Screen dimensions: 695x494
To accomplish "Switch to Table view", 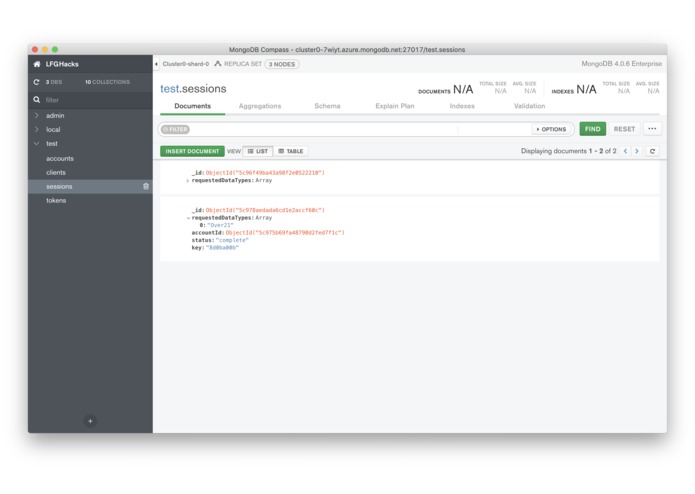I will (291, 151).
